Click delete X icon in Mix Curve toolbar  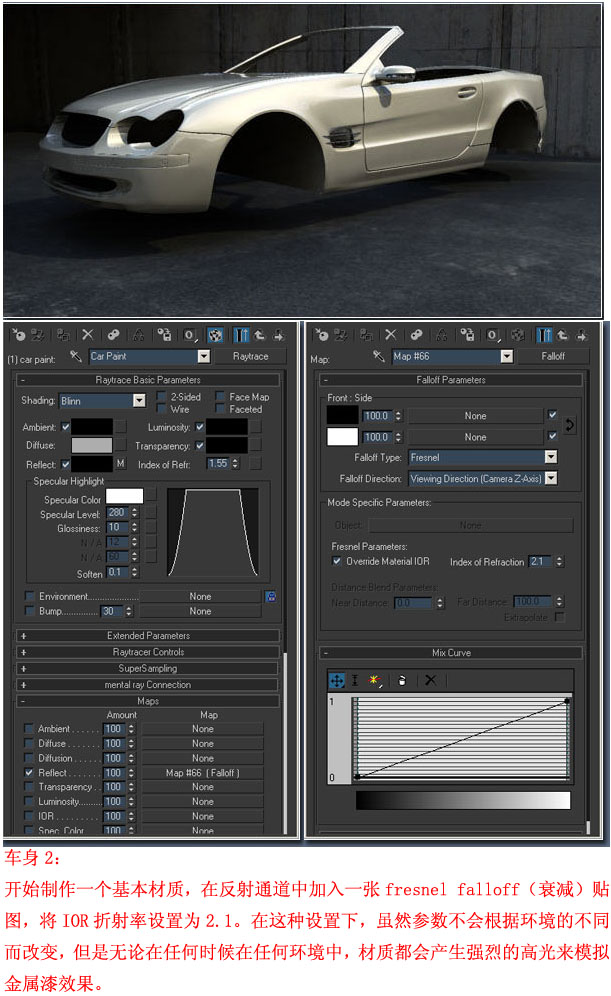pos(430,680)
